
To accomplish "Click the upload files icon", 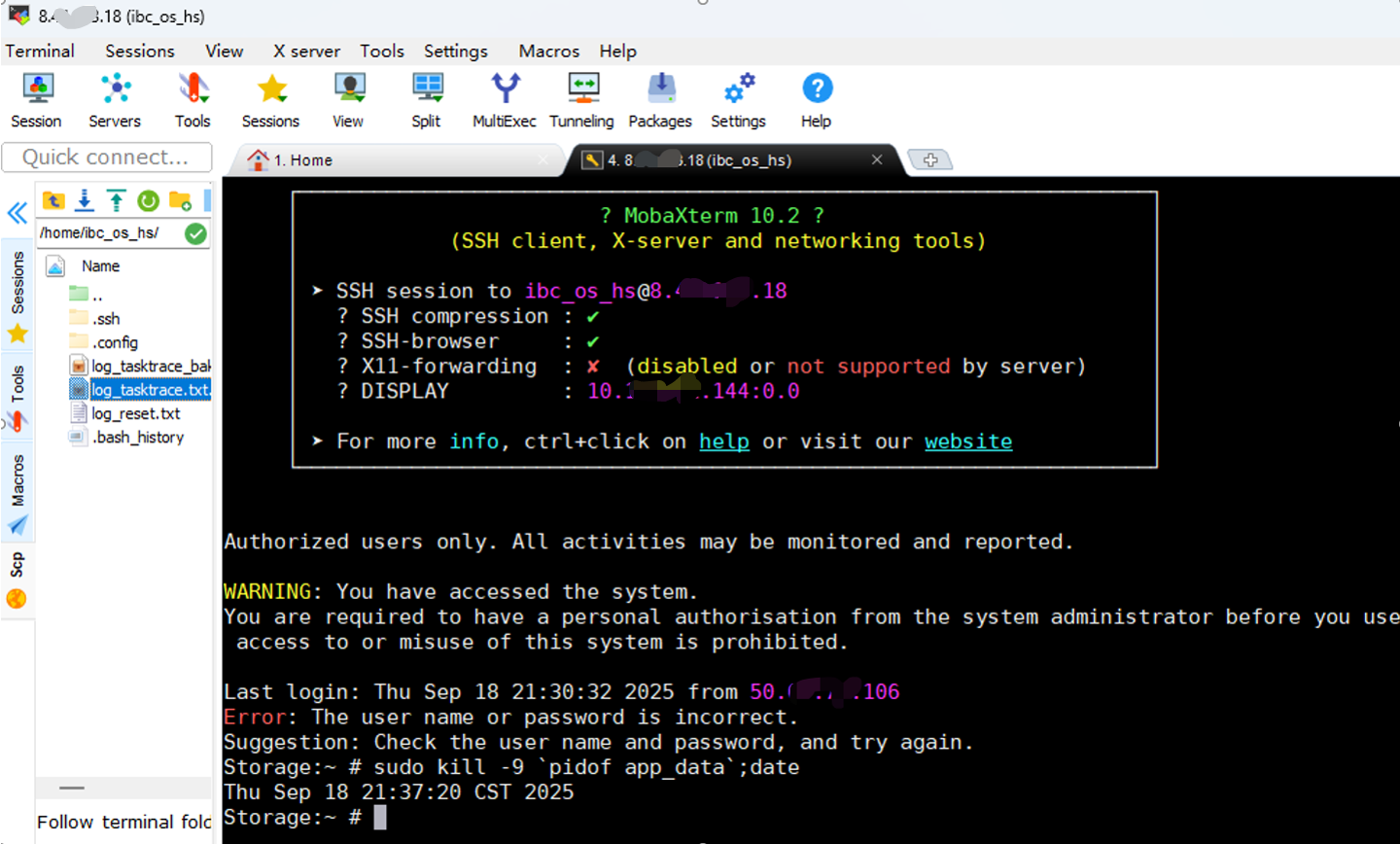I will [116, 200].
